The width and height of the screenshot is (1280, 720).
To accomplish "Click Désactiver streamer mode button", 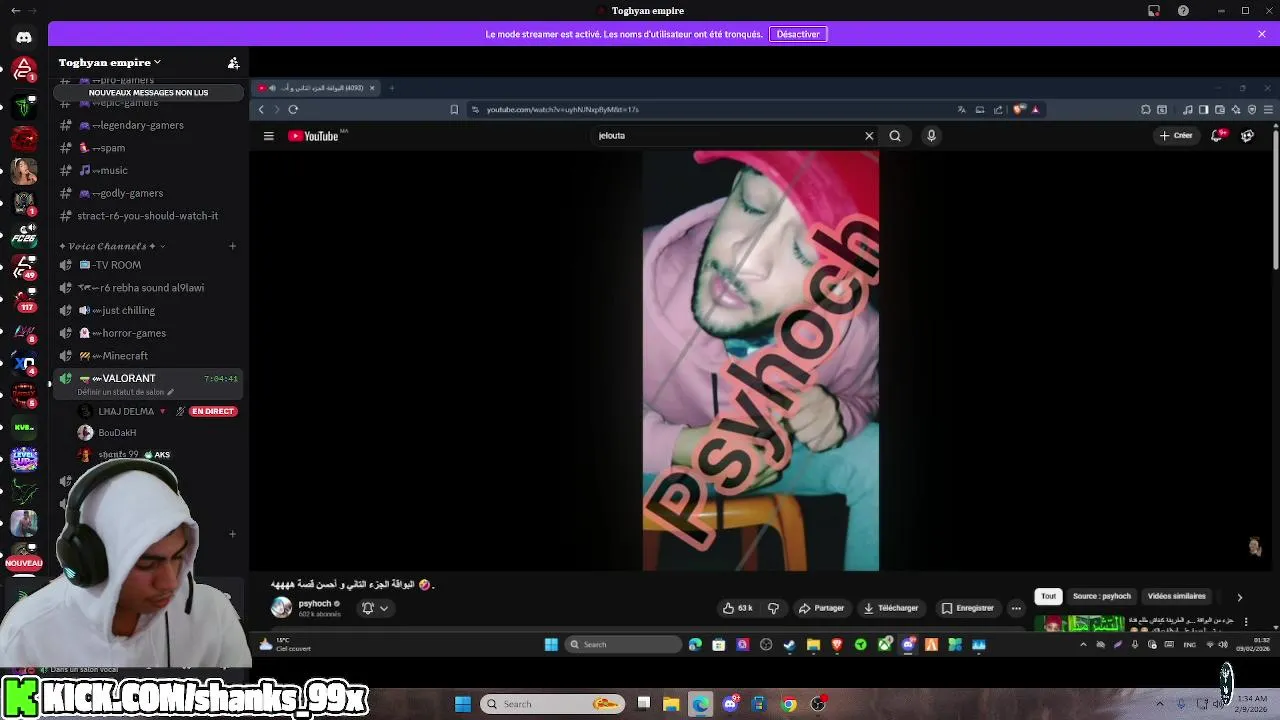I will tap(798, 34).
